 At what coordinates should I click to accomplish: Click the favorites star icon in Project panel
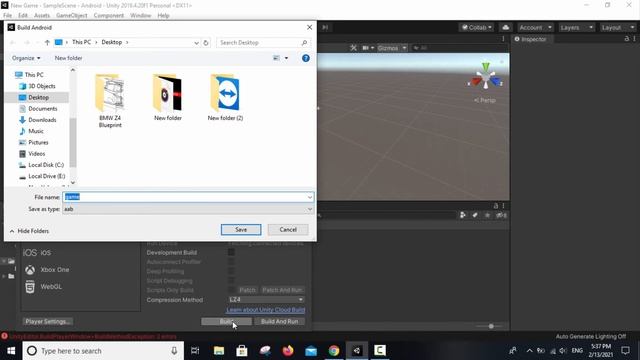[x=487, y=215]
